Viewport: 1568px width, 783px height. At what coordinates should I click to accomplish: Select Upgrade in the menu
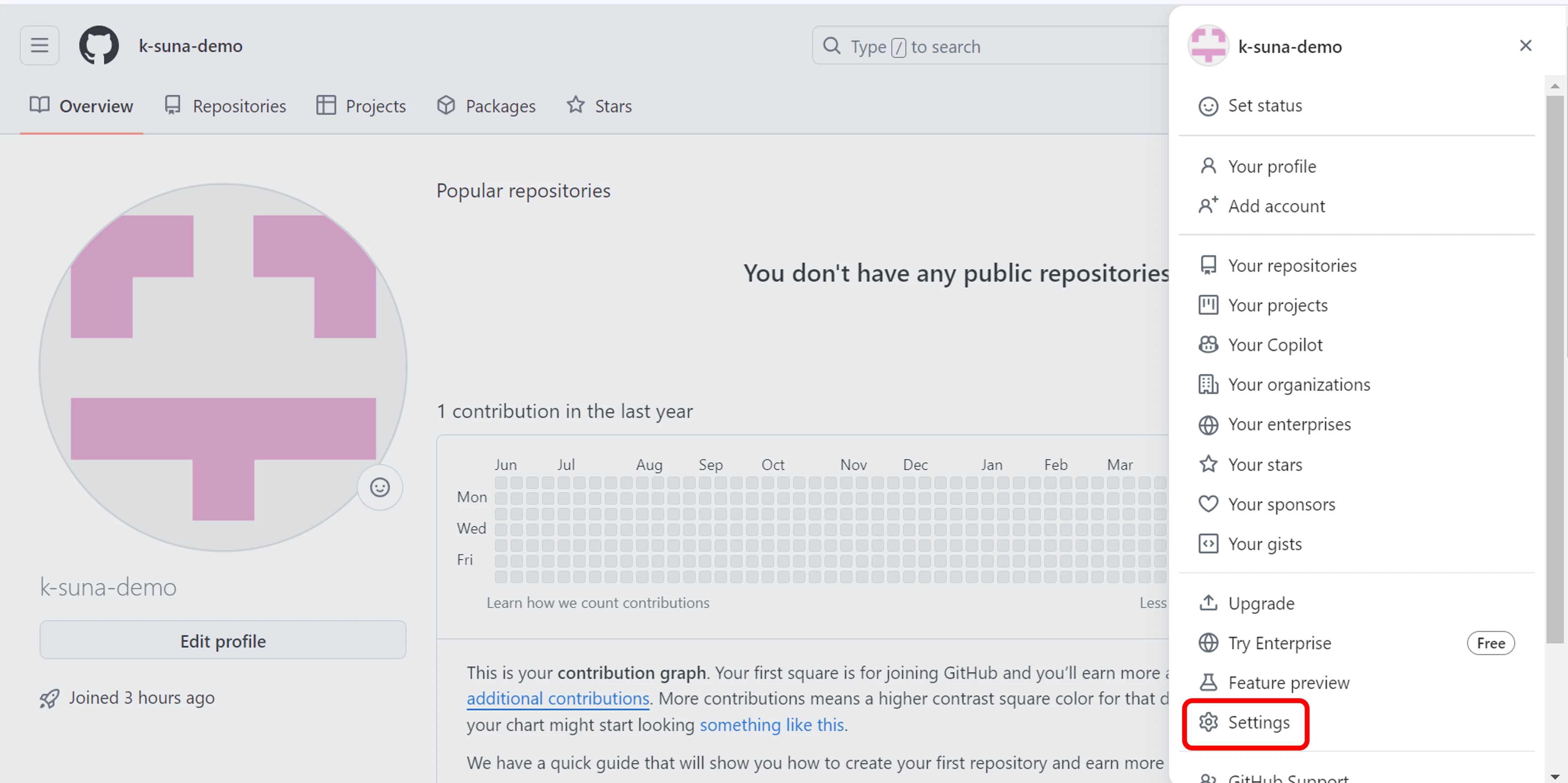1356,603
